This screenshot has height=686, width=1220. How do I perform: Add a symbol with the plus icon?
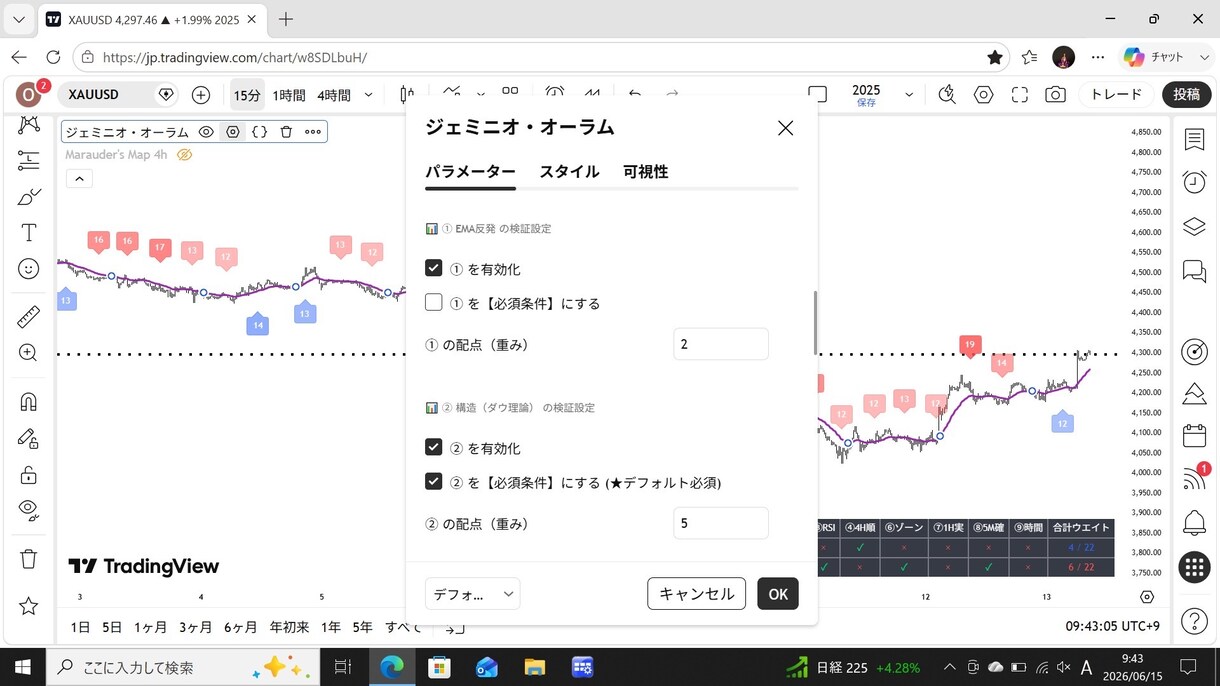click(x=201, y=95)
